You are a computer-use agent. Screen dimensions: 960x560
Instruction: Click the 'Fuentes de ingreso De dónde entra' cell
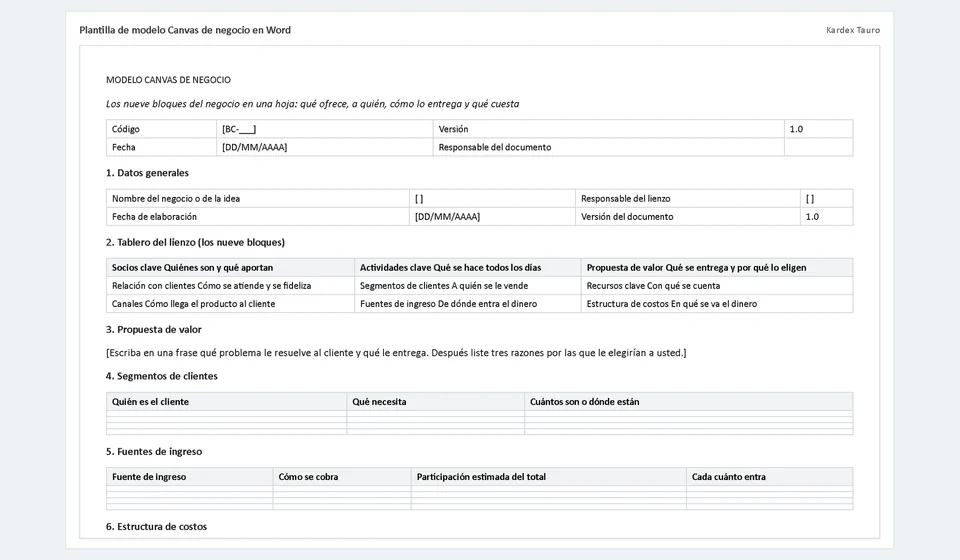pyautogui.click(x=468, y=304)
